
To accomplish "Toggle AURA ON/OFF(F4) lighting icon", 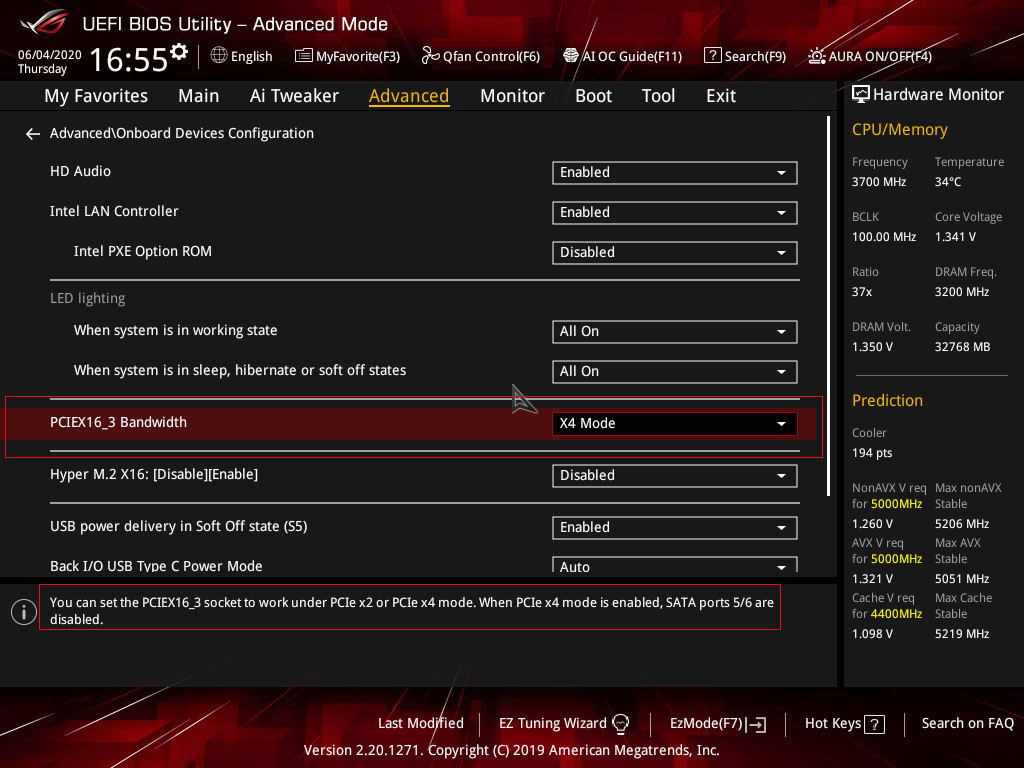I will click(x=817, y=56).
